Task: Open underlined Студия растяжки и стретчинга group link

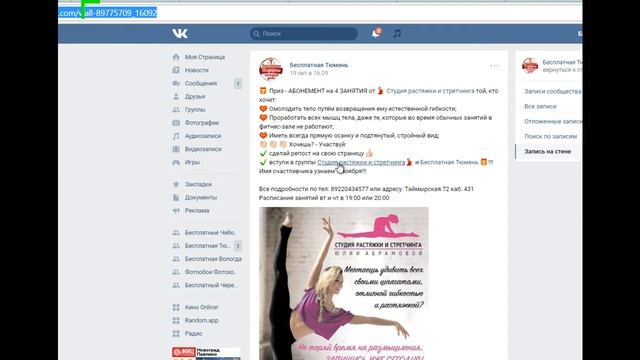Action: coord(361,162)
